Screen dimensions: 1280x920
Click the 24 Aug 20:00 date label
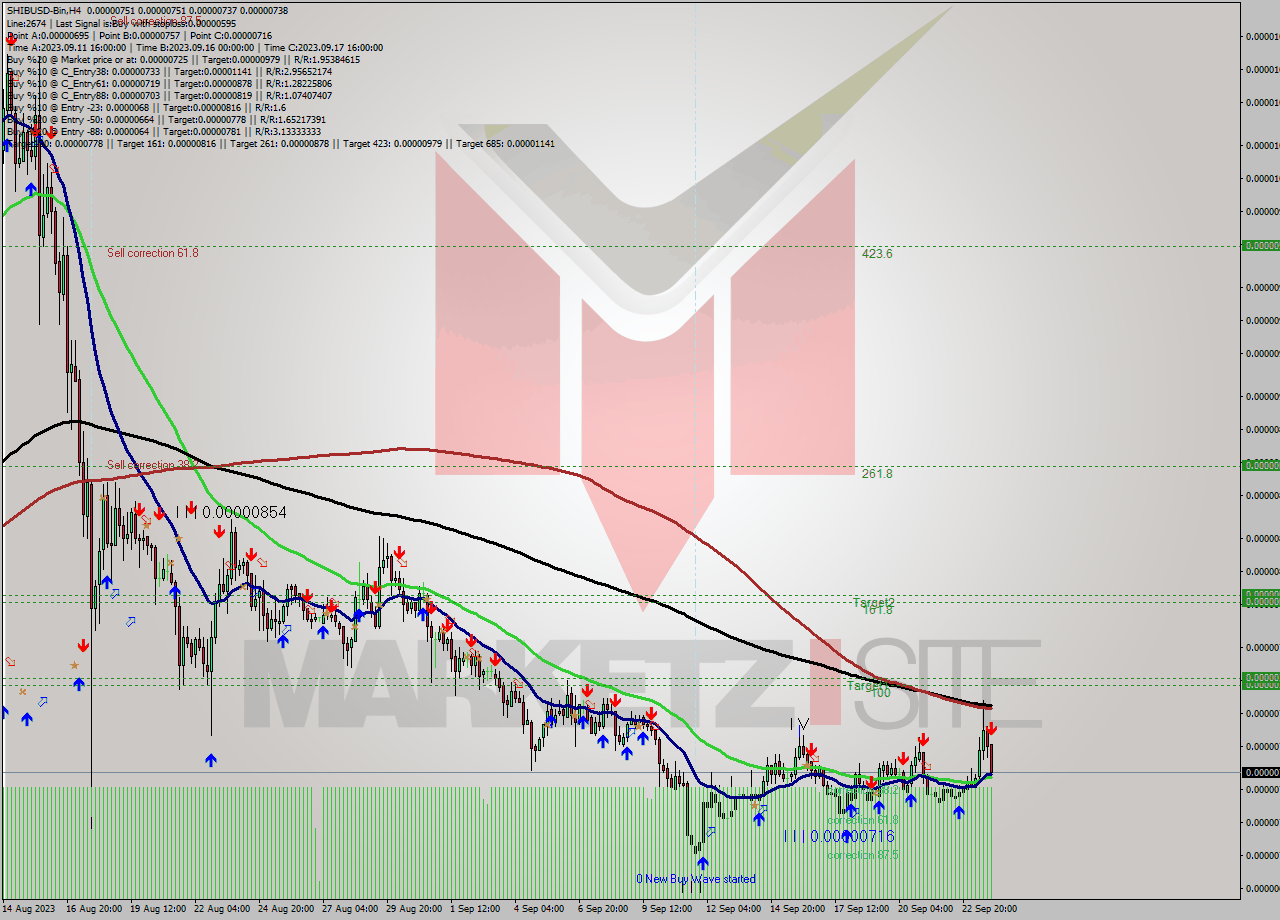click(x=286, y=909)
